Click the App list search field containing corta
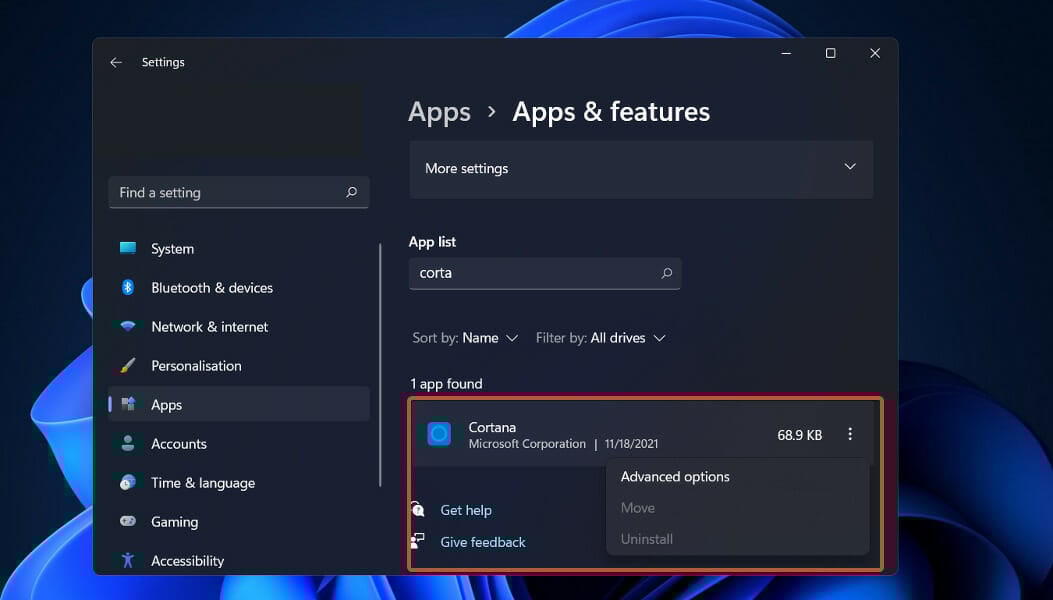This screenshot has width=1053, height=600. 545,273
